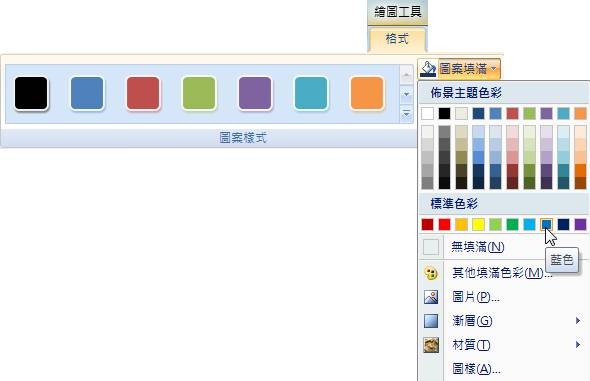Choose orange standard color

461,225
